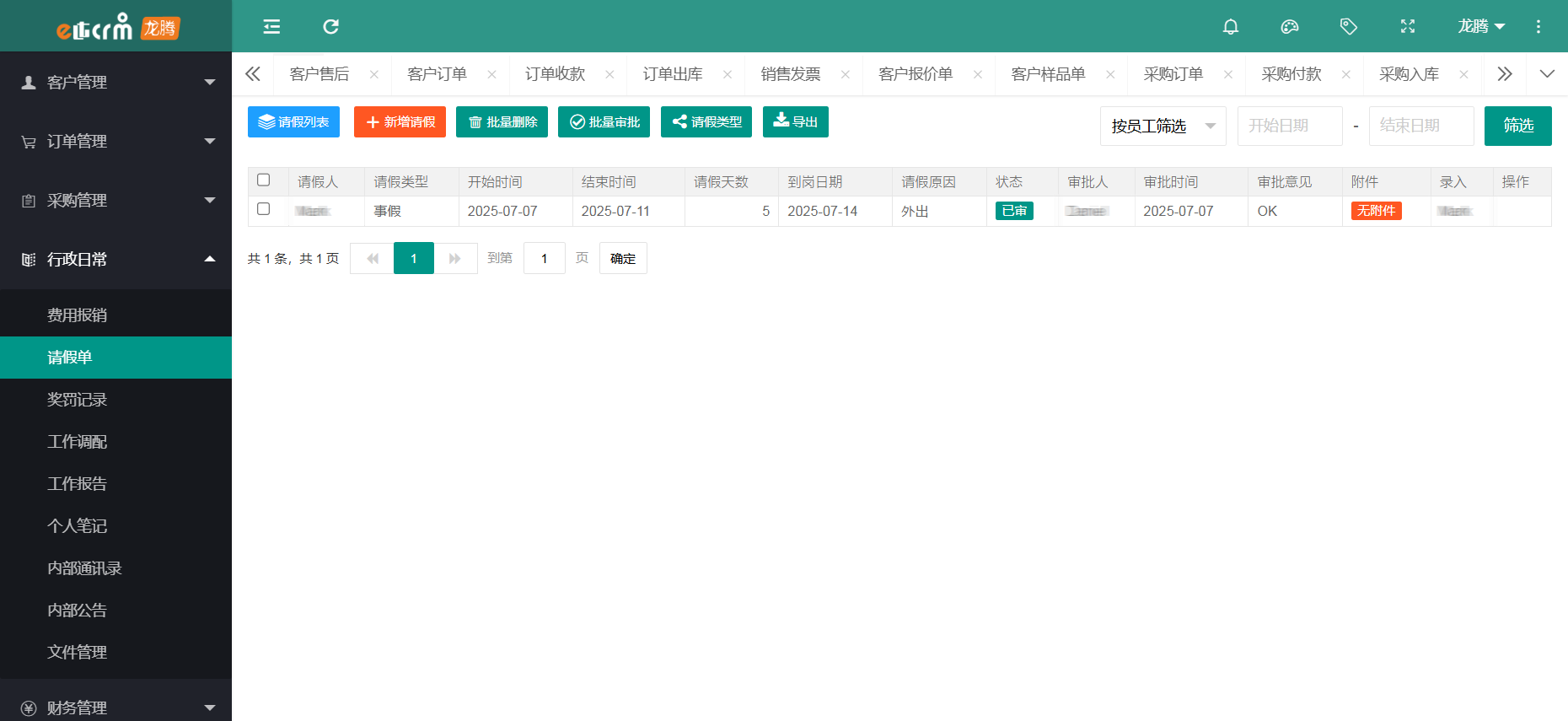Open the 龙腾 user account dropdown
This screenshot has height=721, width=1568.
1481,26
